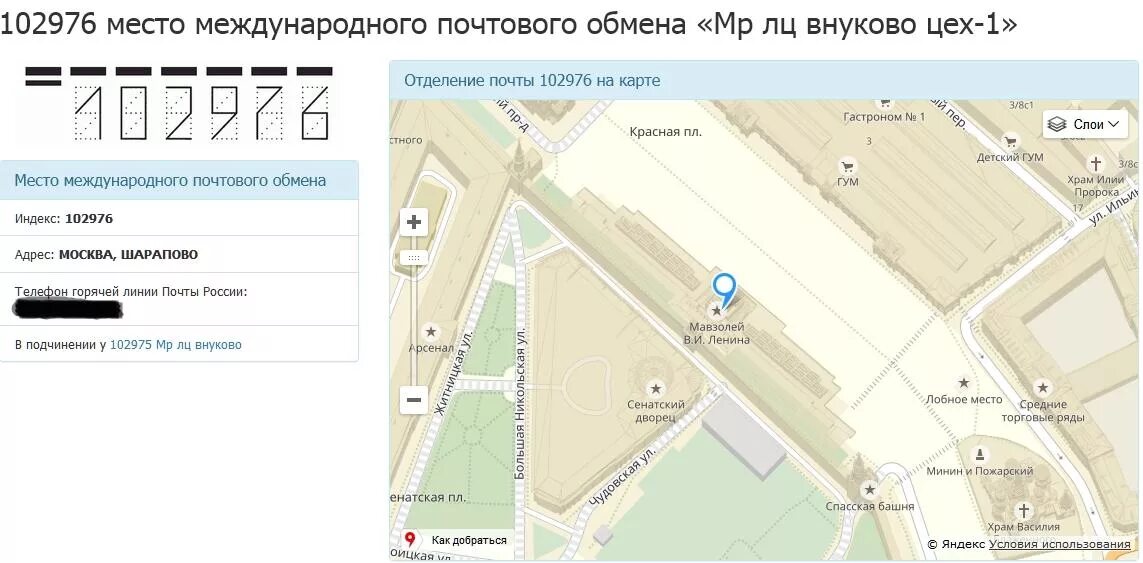The width and height of the screenshot is (1143, 563).
Task: Click the Храм Илии Пророка cross icon
Action: [x=1095, y=163]
